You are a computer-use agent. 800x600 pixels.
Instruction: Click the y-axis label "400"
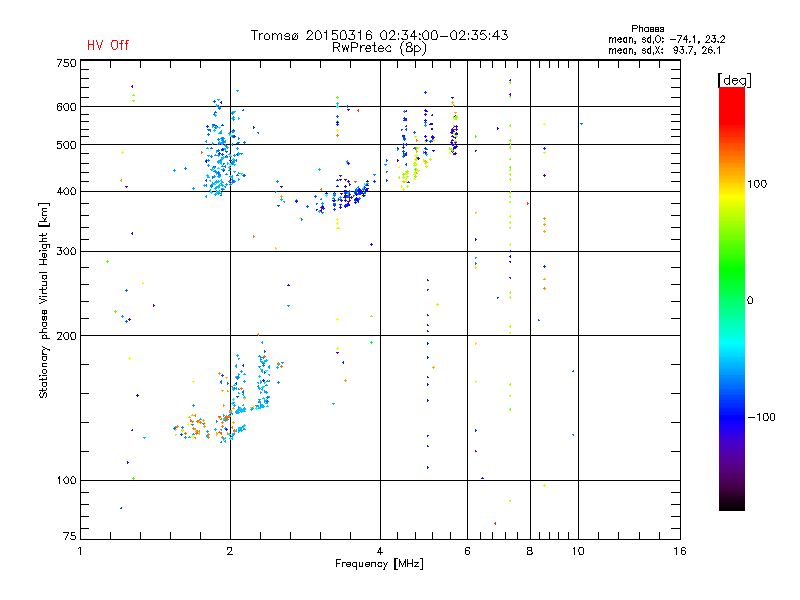coord(66,191)
